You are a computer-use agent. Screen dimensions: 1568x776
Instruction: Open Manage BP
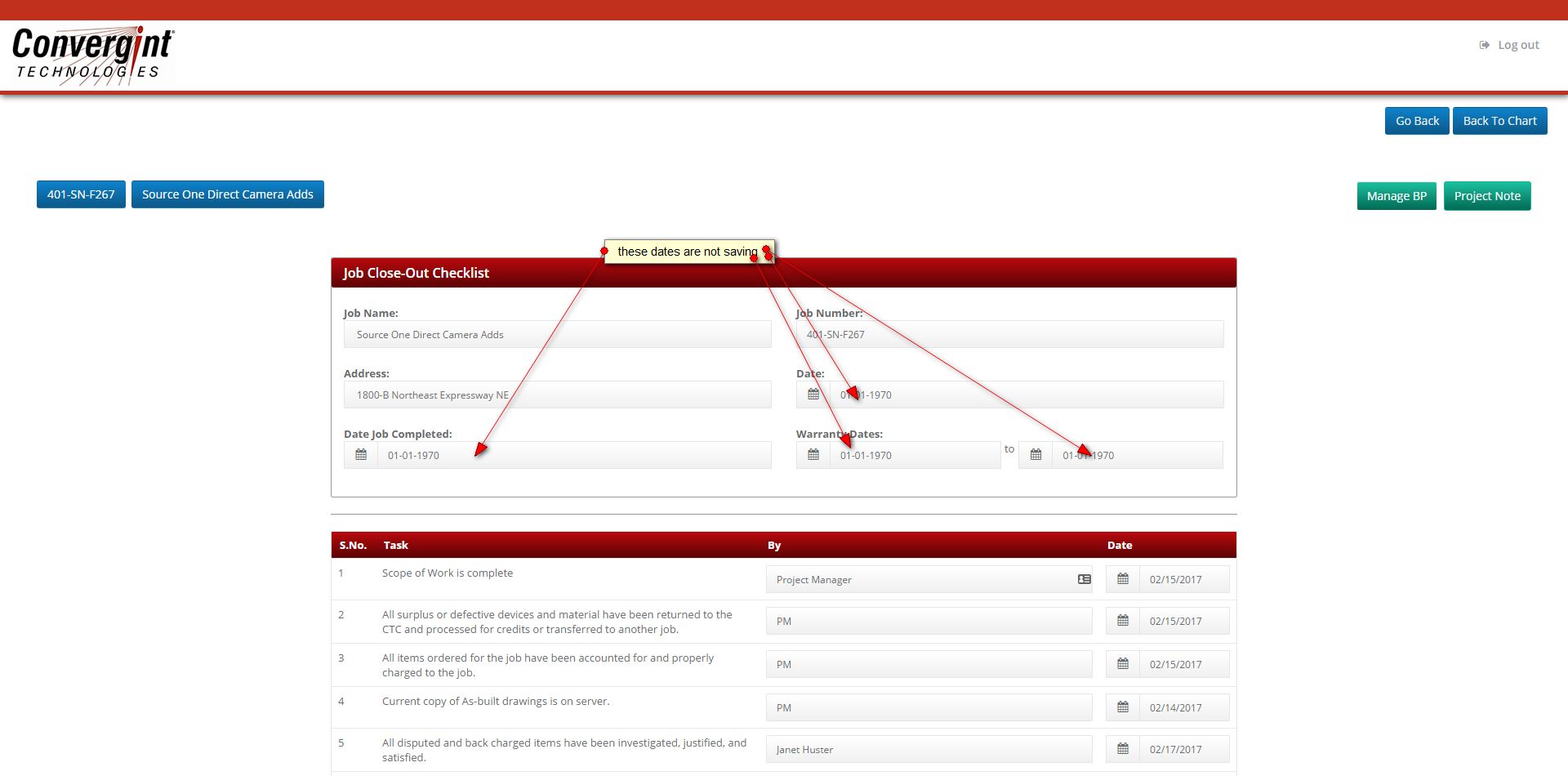pos(1396,196)
